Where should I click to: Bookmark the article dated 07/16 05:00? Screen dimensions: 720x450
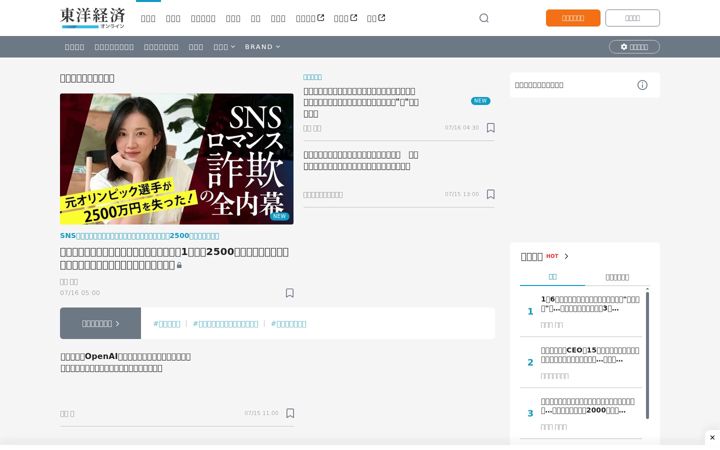click(290, 292)
